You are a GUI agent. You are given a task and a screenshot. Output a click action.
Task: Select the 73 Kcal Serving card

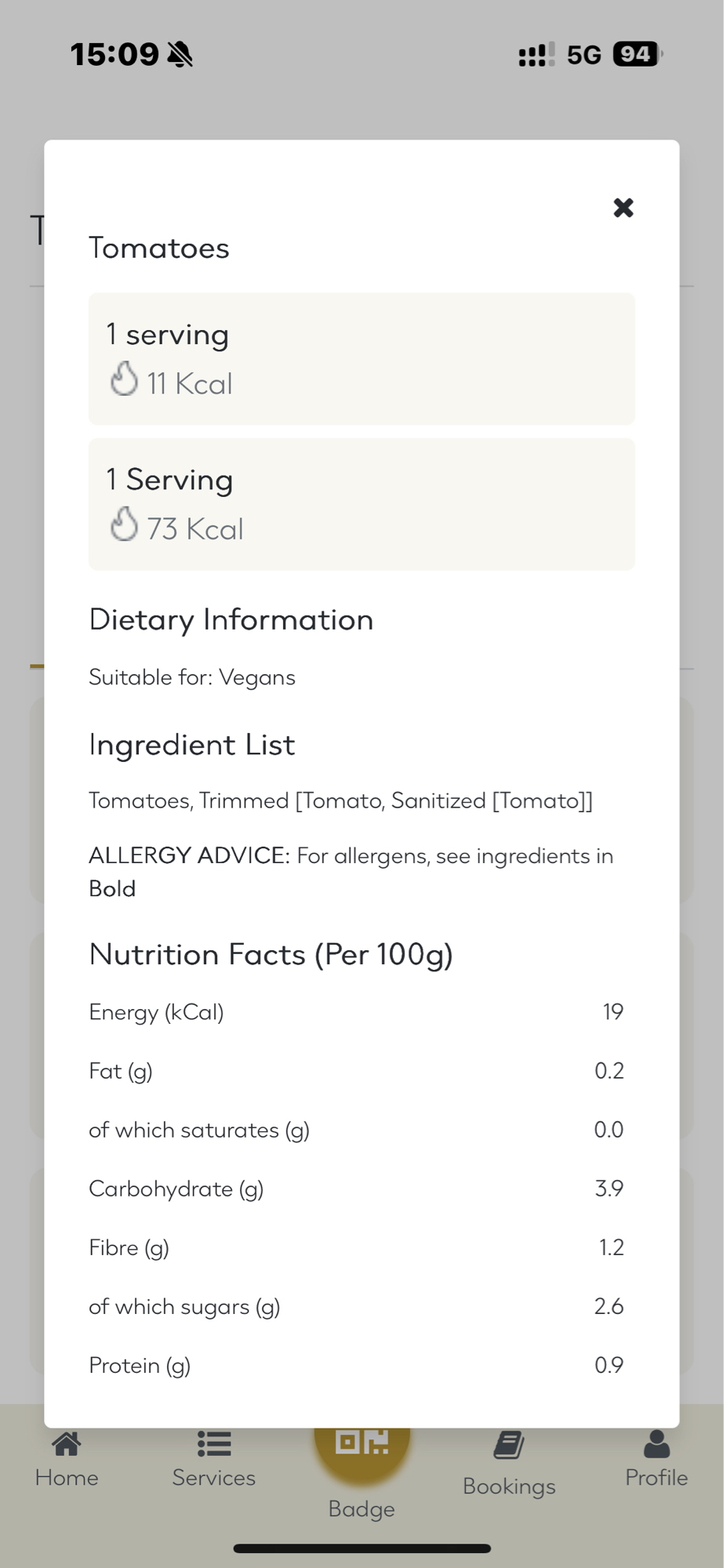pyautogui.click(x=362, y=504)
